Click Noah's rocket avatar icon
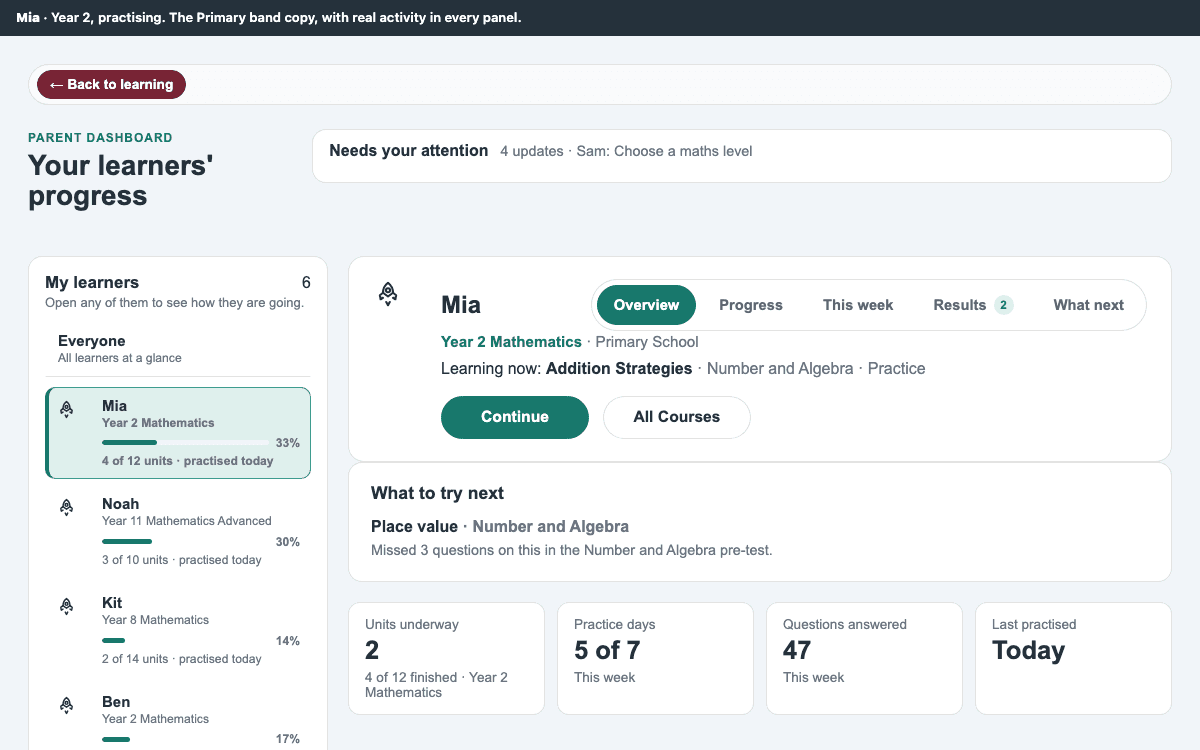Image resolution: width=1200 pixels, height=750 pixels. point(67,507)
